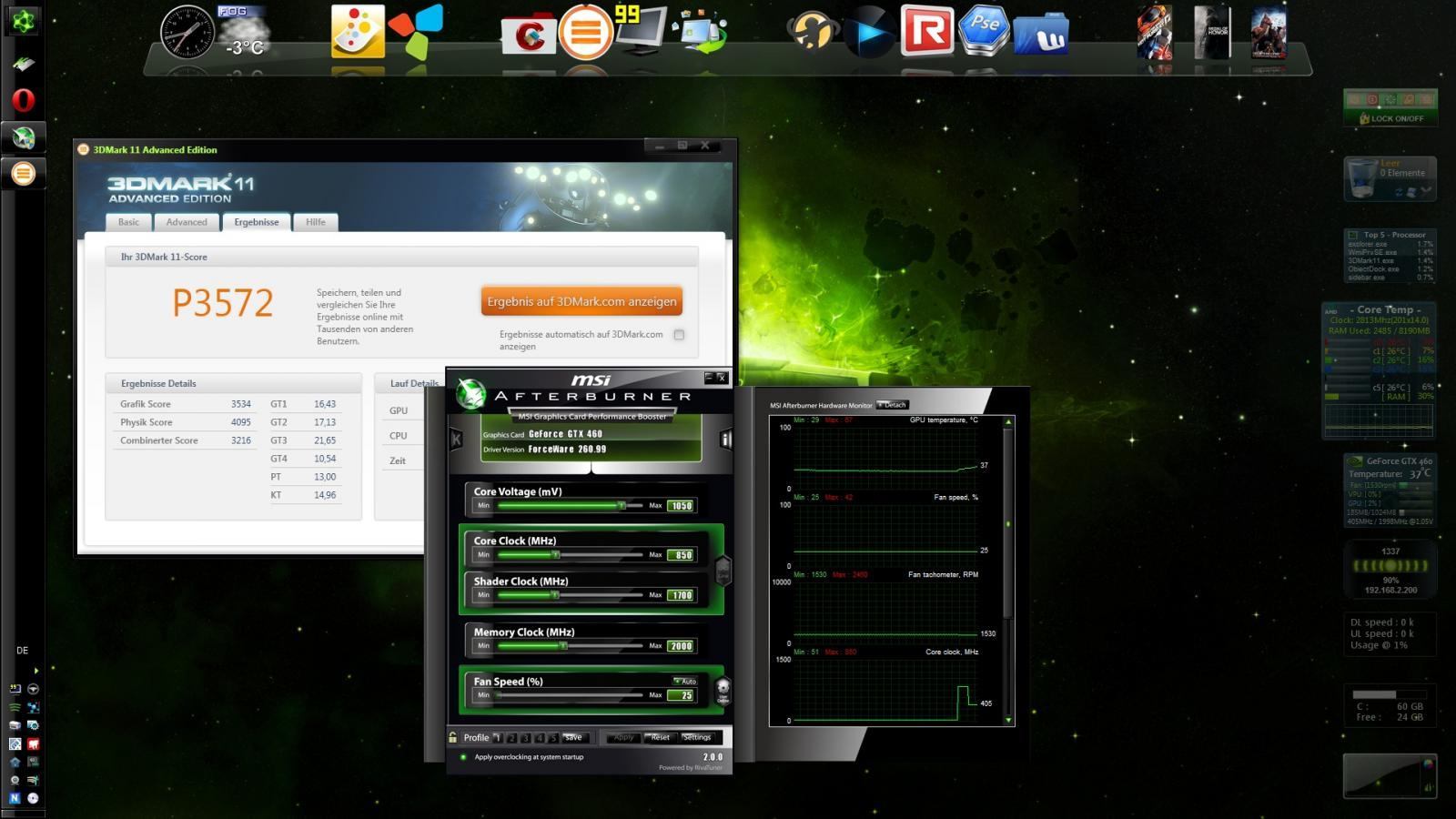Click the P3572 score in 3DMark

[x=223, y=303]
